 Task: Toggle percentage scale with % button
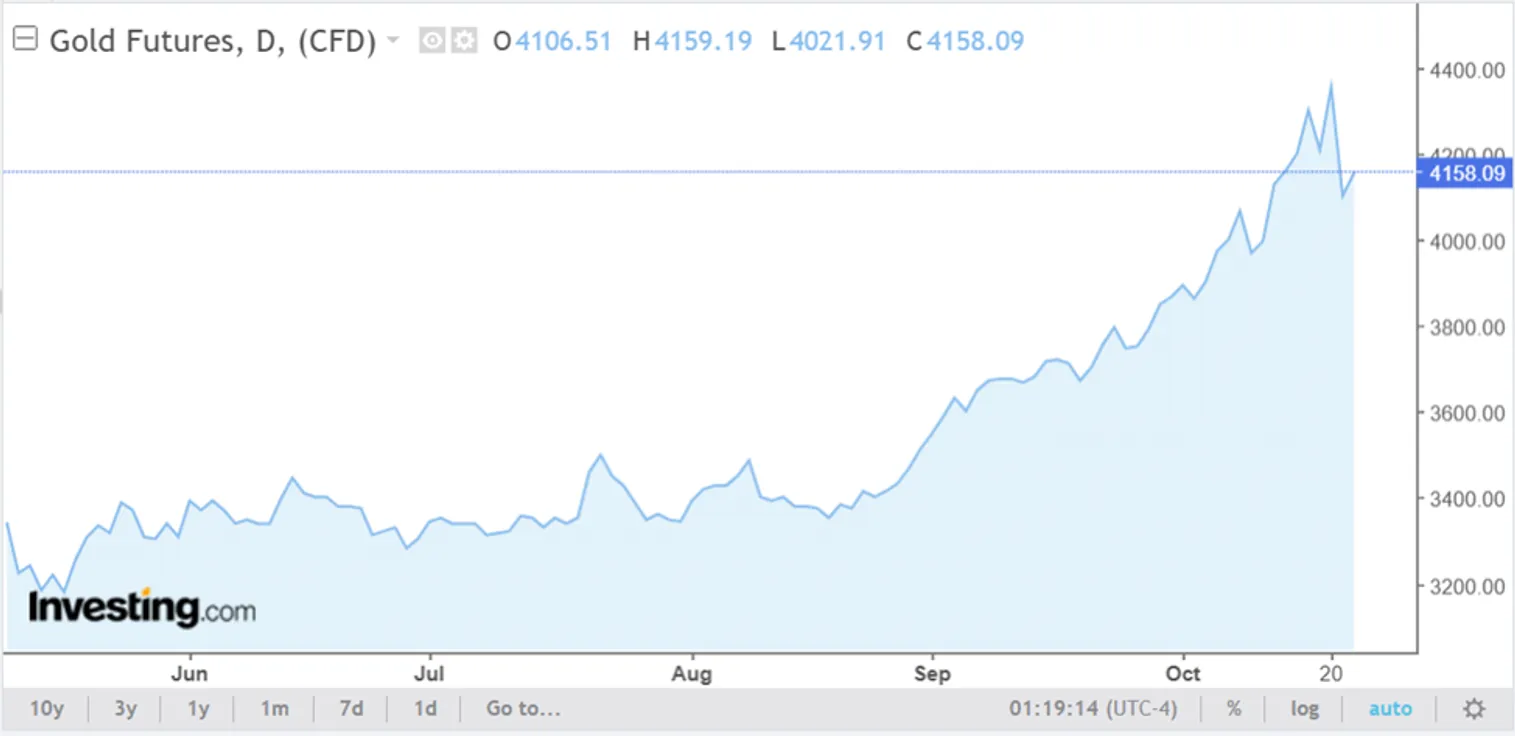1234,709
